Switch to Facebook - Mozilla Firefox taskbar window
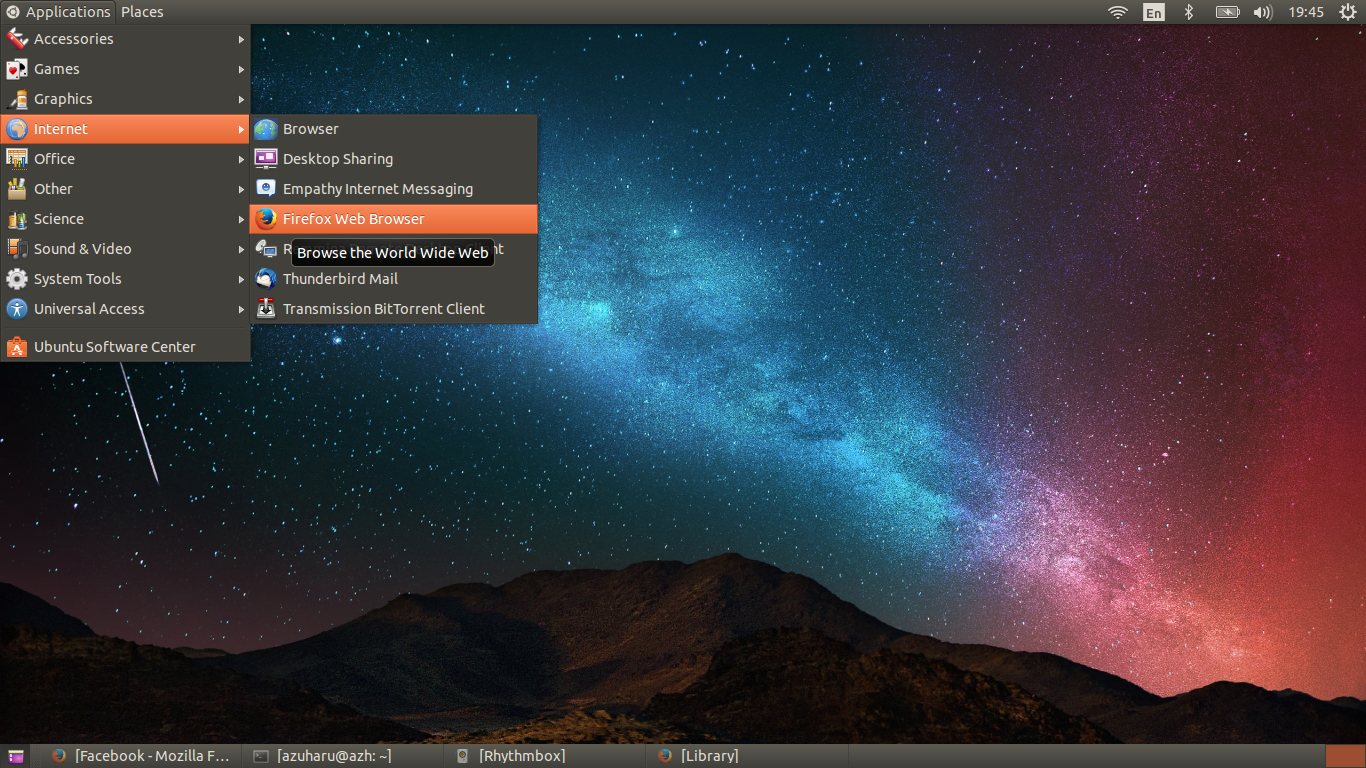1366x768 pixels. [143, 756]
